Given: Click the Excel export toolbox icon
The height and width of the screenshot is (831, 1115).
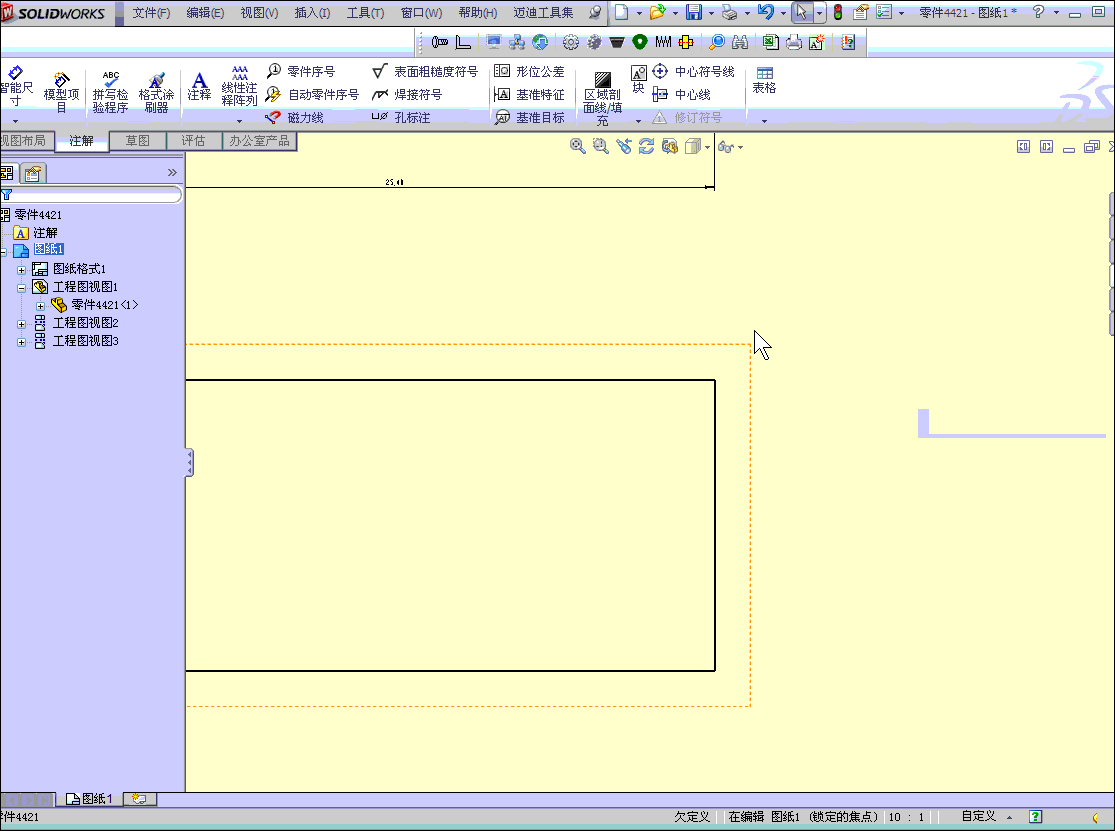Looking at the screenshot, I should [771, 43].
